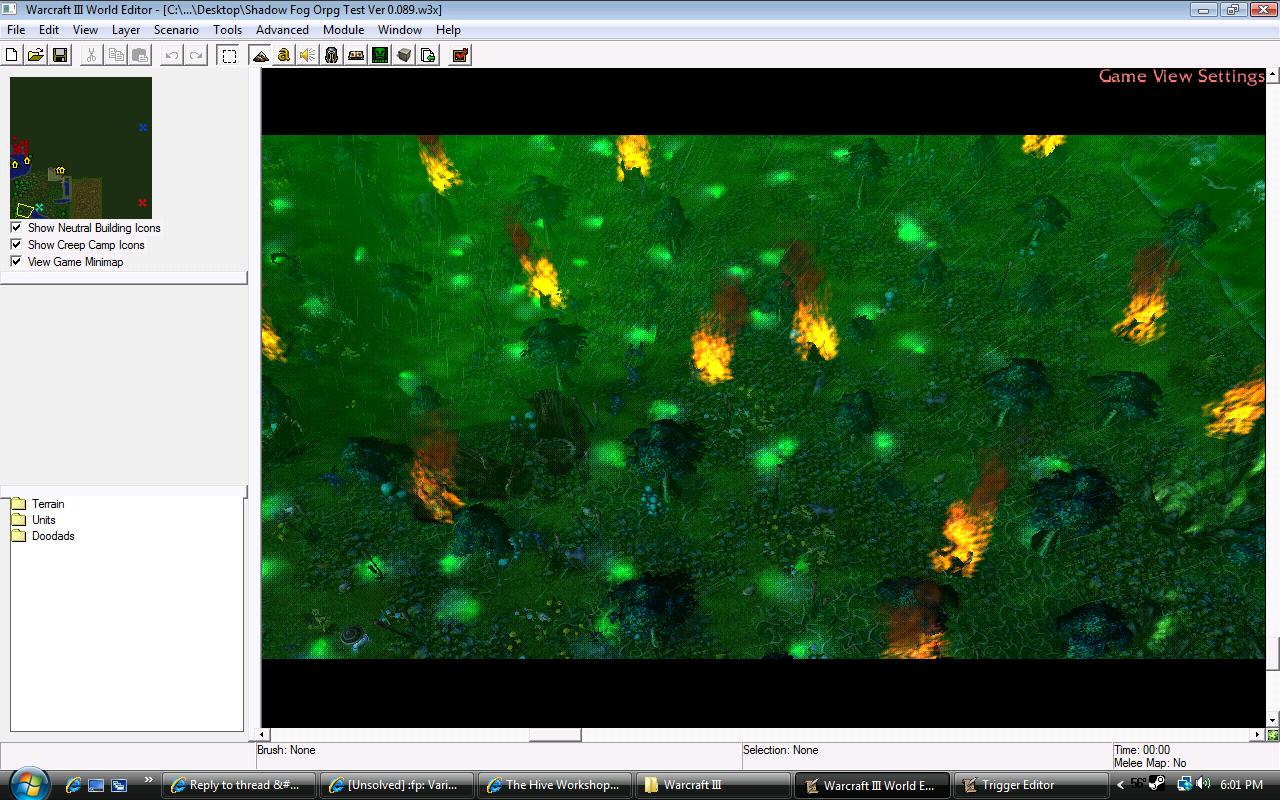The width and height of the screenshot is (1280, 800).
Task: Click the Paste toolbar icon
Action: click(x=140, y=55)
